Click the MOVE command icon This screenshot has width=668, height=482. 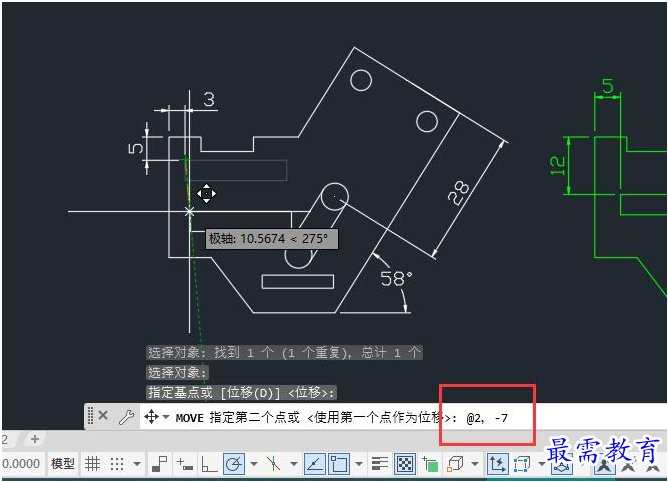[x=151, y=416]
